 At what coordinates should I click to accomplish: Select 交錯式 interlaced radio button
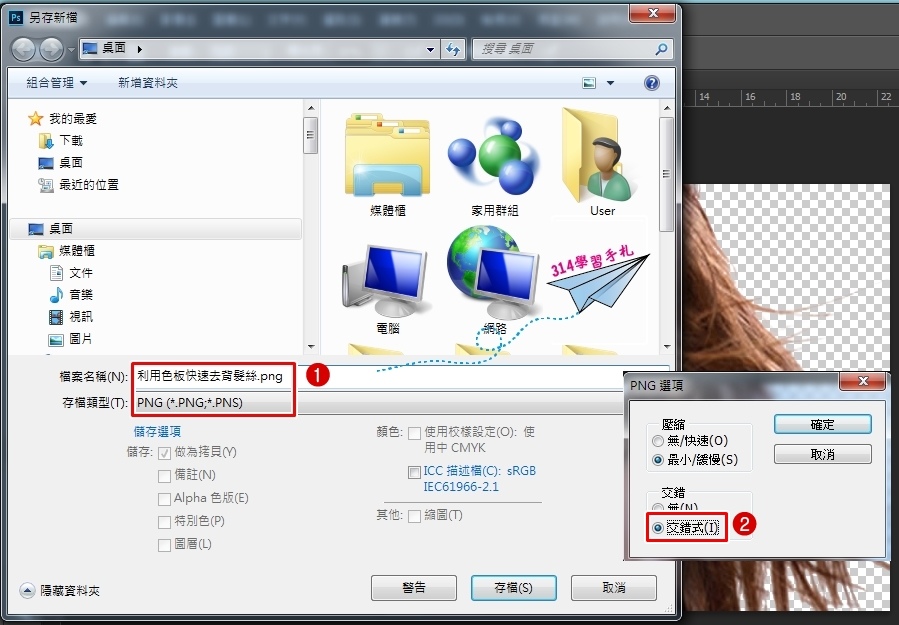pyautogui.click(x=658, y=528)
